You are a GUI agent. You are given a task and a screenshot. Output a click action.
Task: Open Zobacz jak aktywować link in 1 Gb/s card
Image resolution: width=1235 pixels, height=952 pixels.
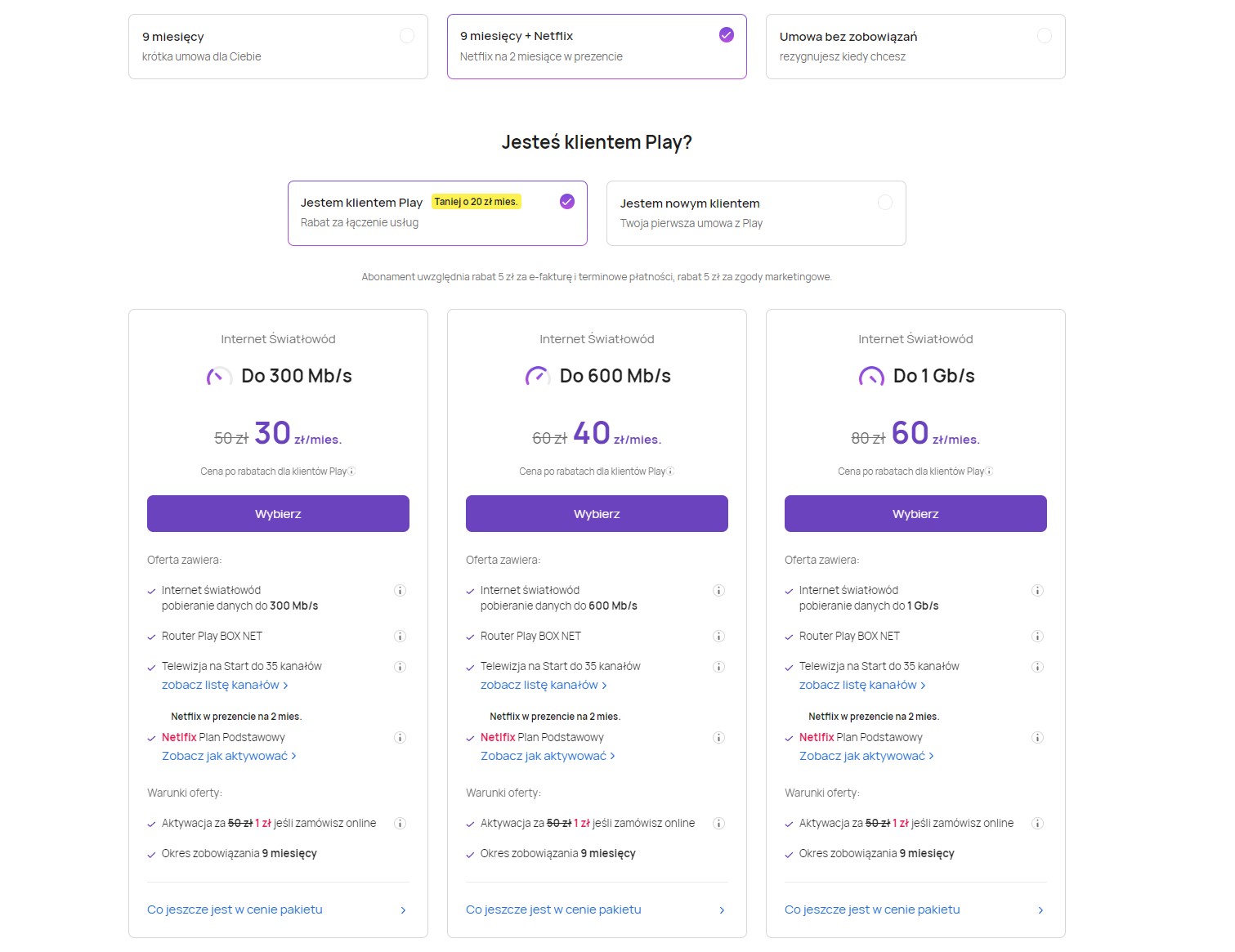click(866, 756)
